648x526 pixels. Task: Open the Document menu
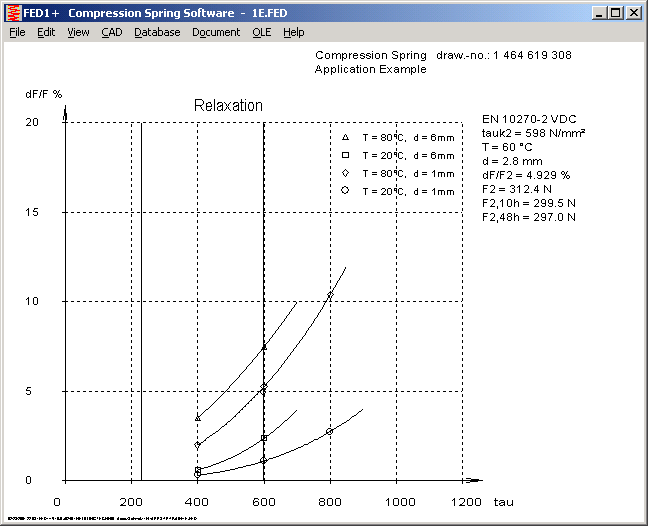click(x=216, y=32)
